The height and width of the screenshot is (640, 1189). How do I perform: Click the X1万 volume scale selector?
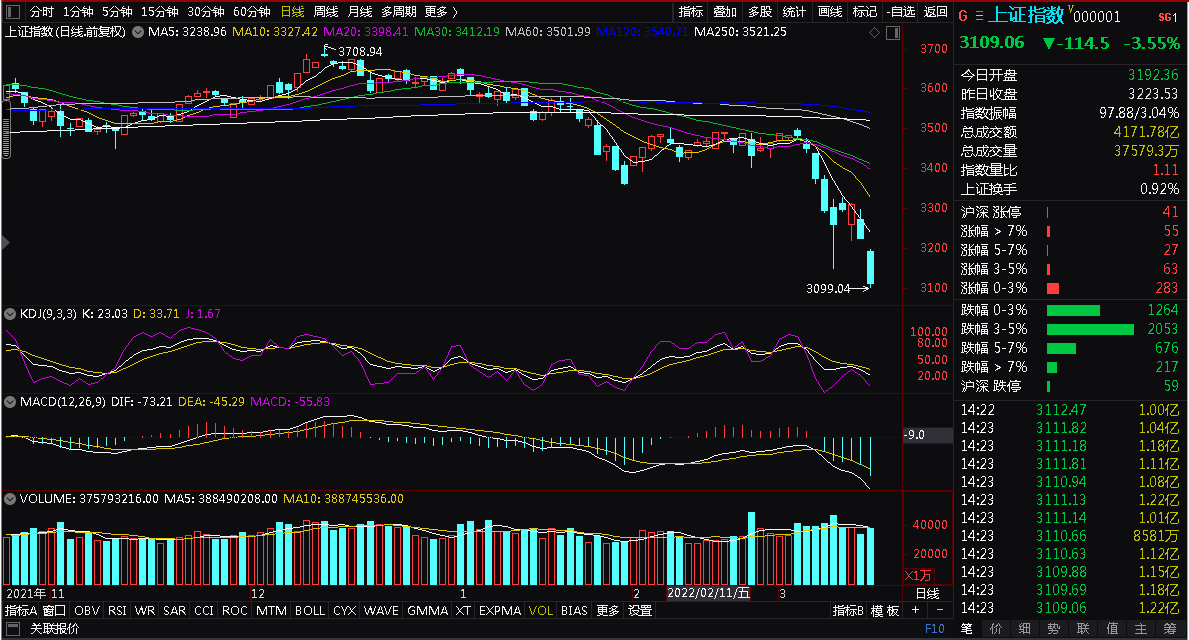click(918, 576)
